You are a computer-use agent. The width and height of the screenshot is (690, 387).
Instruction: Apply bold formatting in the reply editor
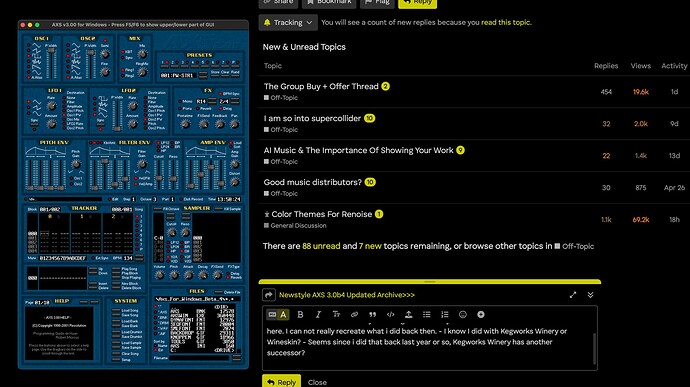(300, 314)
